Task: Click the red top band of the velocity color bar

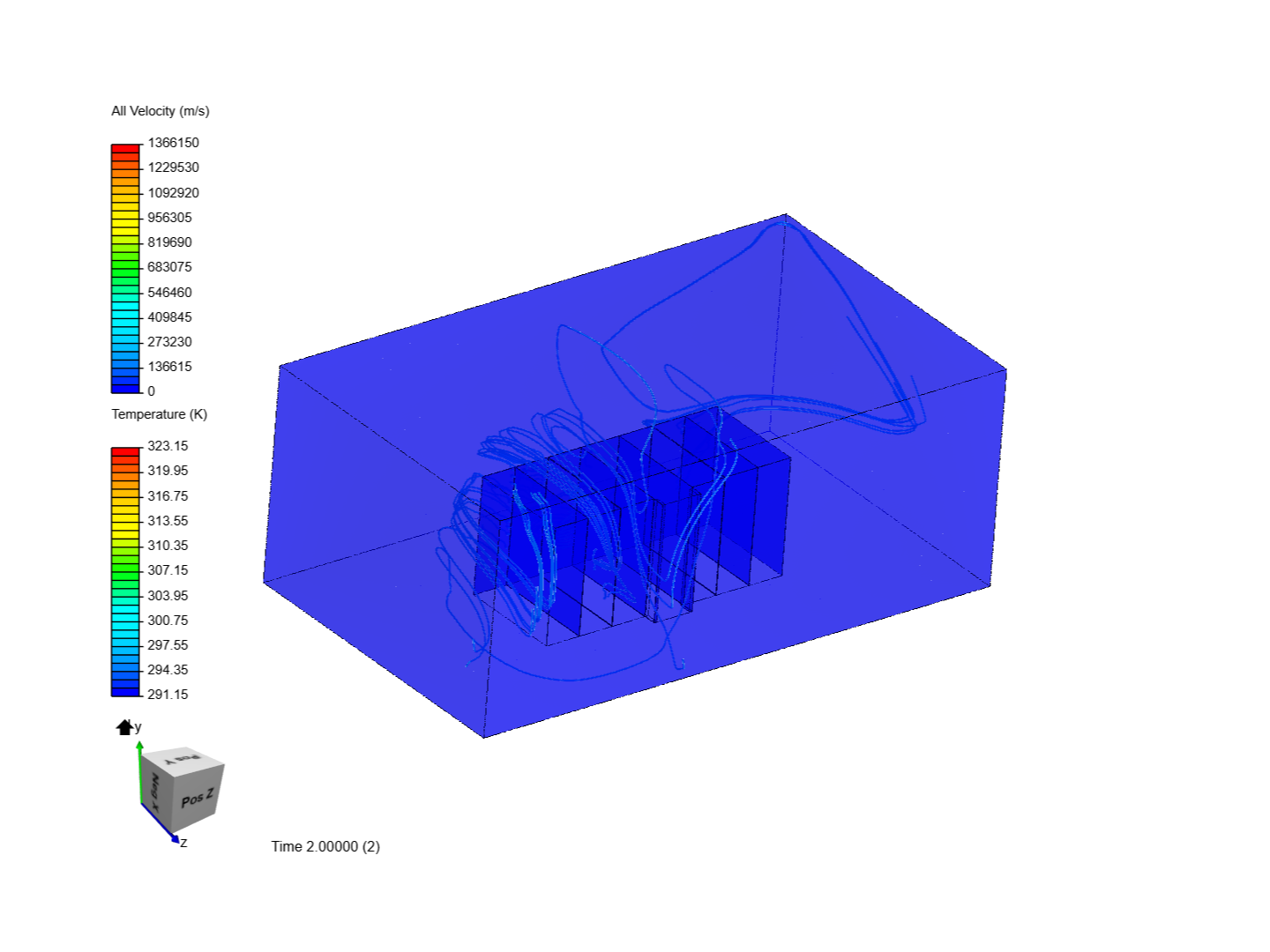Action: (x=125, y=147)
